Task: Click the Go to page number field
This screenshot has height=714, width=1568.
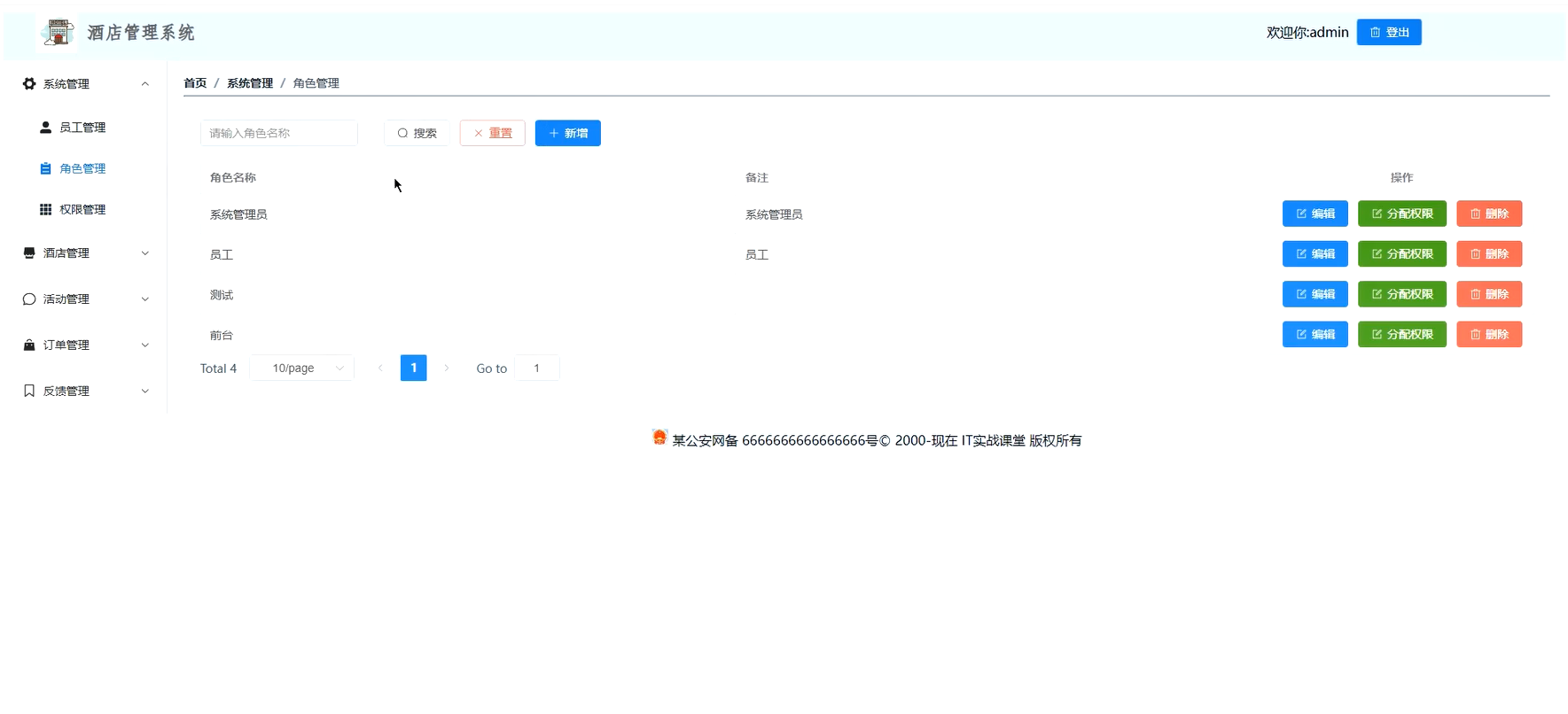Action: click(x=537, y=368)
